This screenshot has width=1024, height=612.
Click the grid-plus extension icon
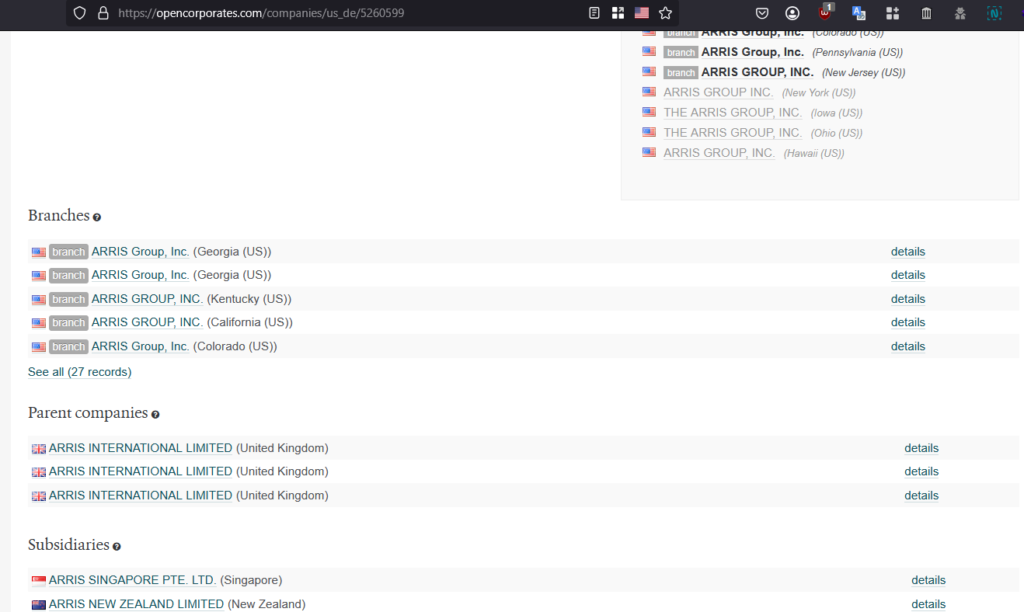pyautogui.click(x=892, y=13)
